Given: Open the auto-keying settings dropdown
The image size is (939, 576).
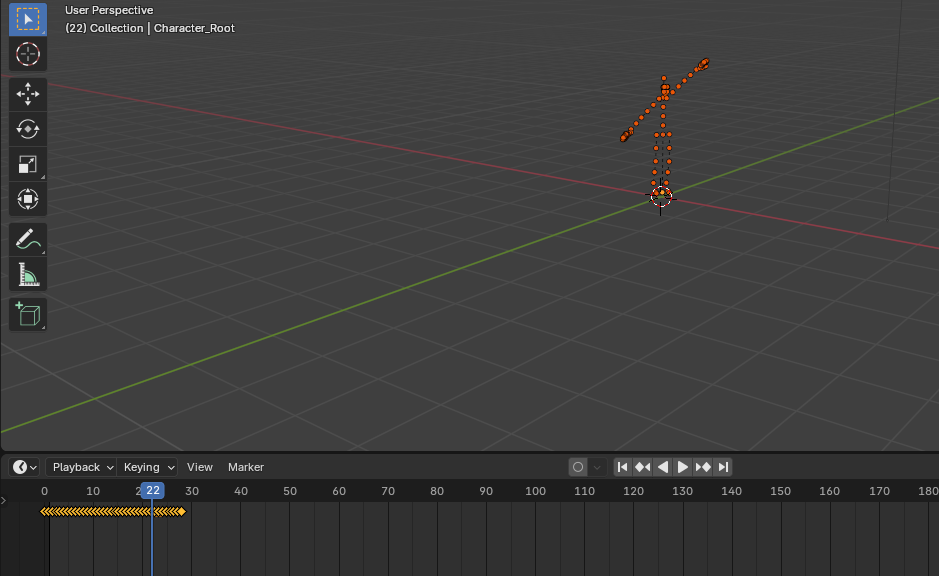Looking at the screenshot, I should [x=595, y=466].
